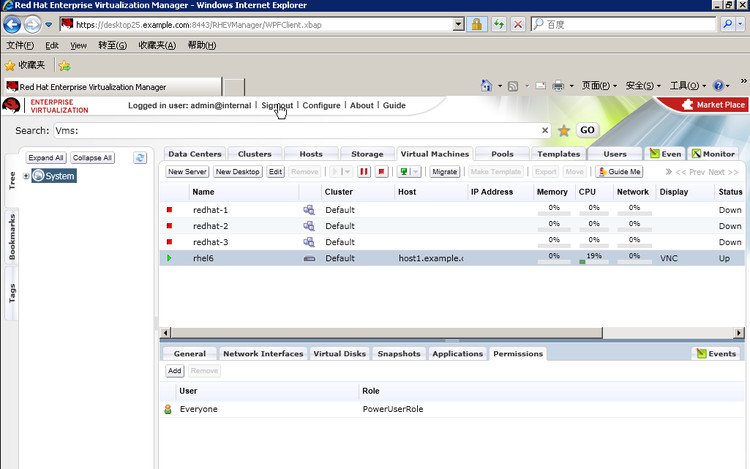Open the Console options dropdown arrow
This screenshot has width=750, height=469.
416,172
